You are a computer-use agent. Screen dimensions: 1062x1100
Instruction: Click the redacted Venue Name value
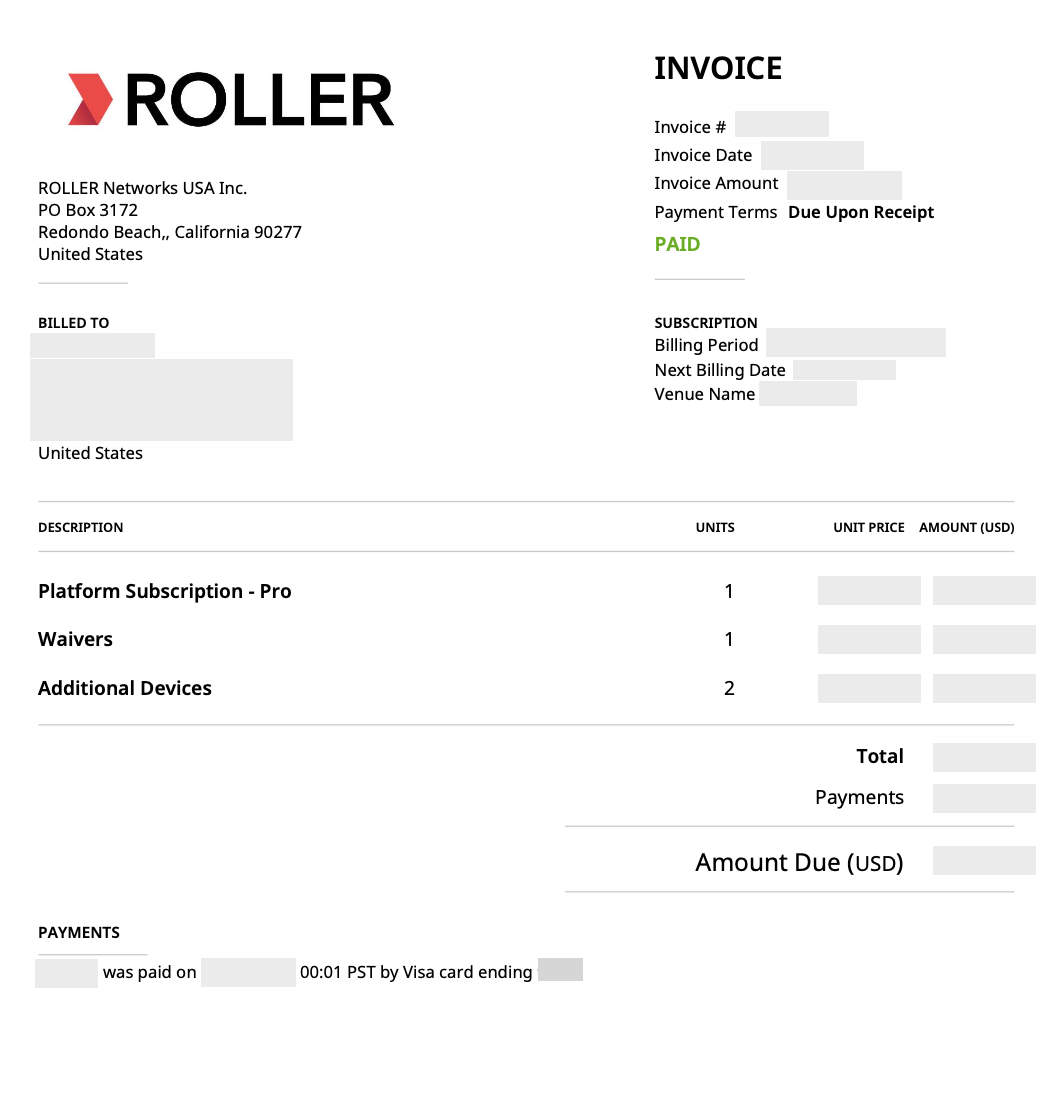point(807,394)
